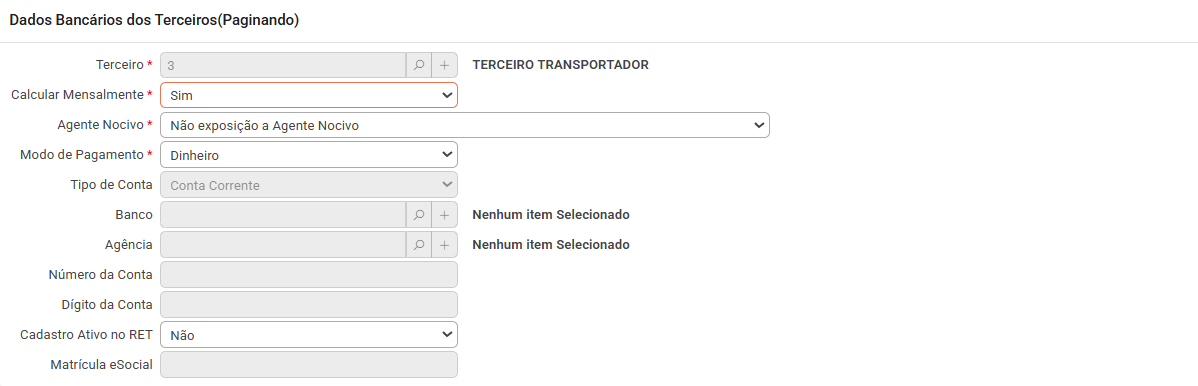Focus the Banco text field
This screenshot has width=1198, height=386.
(x=283, y=215)
